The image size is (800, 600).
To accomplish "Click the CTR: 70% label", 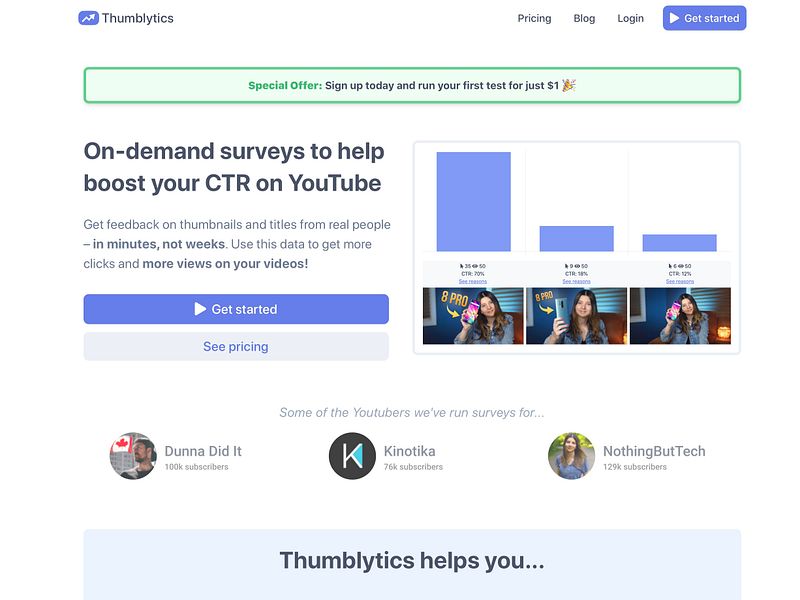I will 473,274.
